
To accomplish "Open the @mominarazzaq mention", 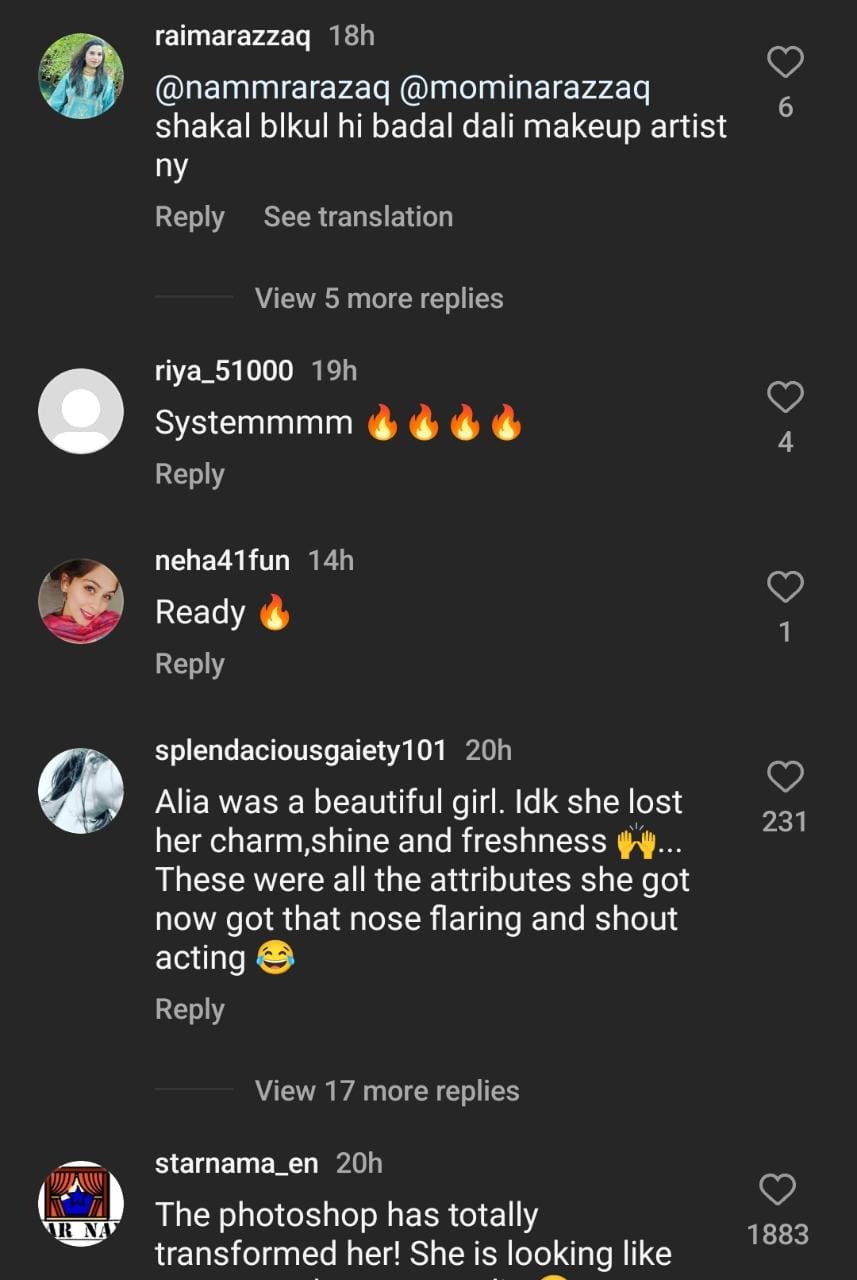I will [525, 88].
